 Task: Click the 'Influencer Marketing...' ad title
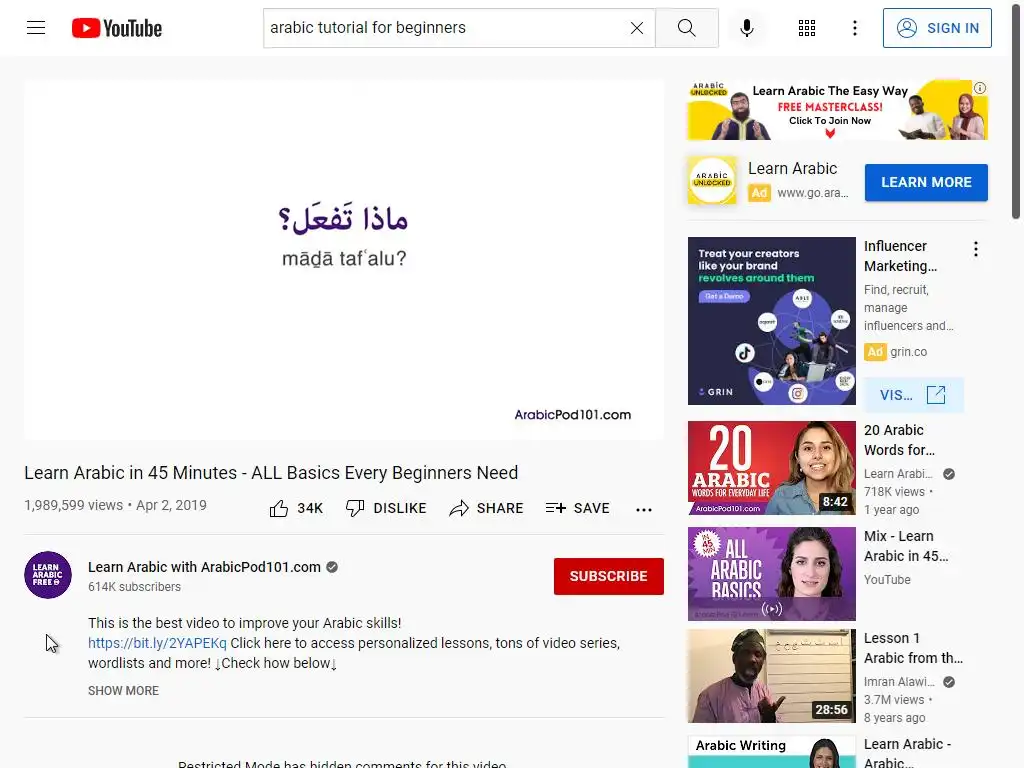pyautogui.click(x=900, y=256)
